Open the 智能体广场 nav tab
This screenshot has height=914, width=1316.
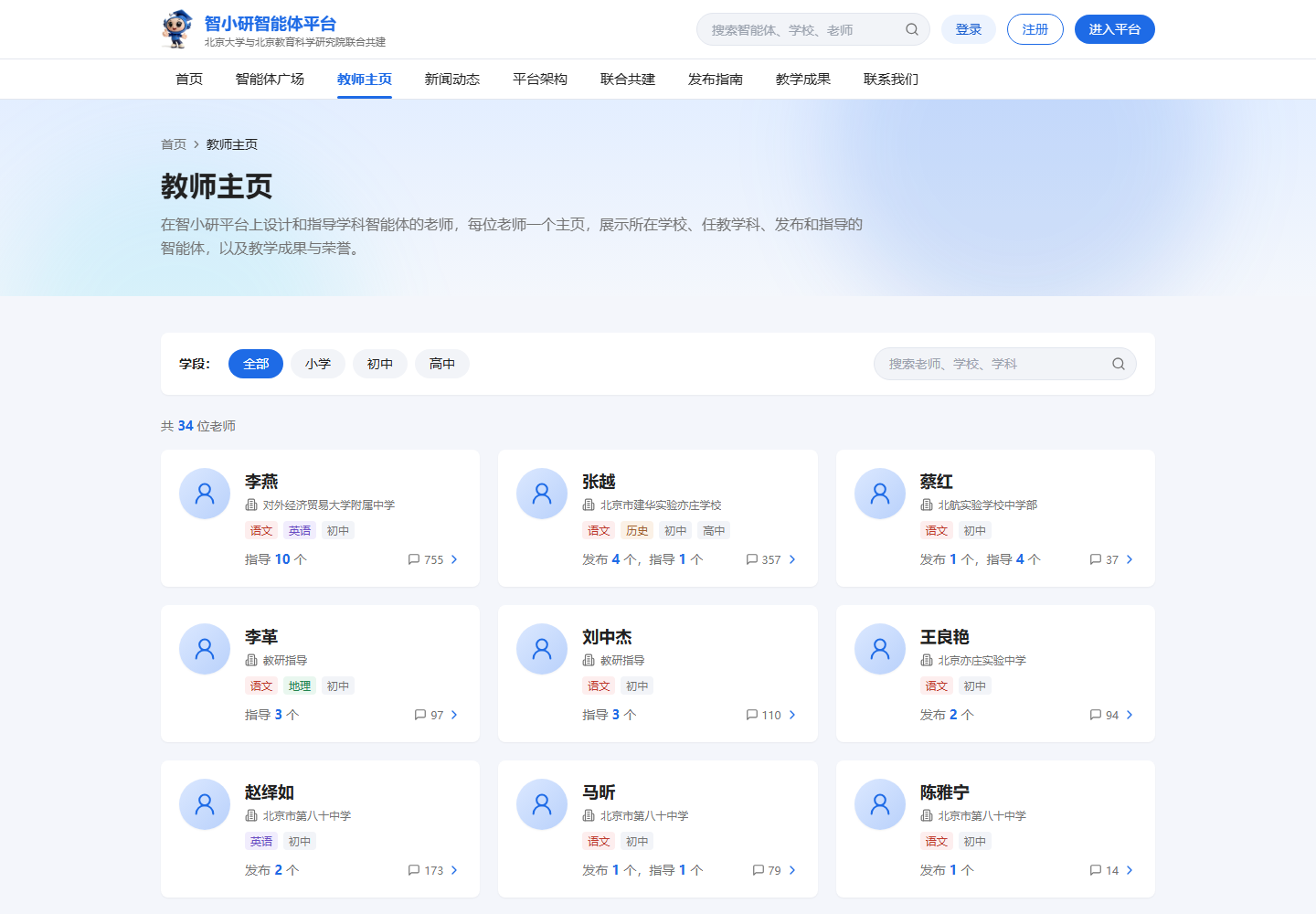pos(270,80)
